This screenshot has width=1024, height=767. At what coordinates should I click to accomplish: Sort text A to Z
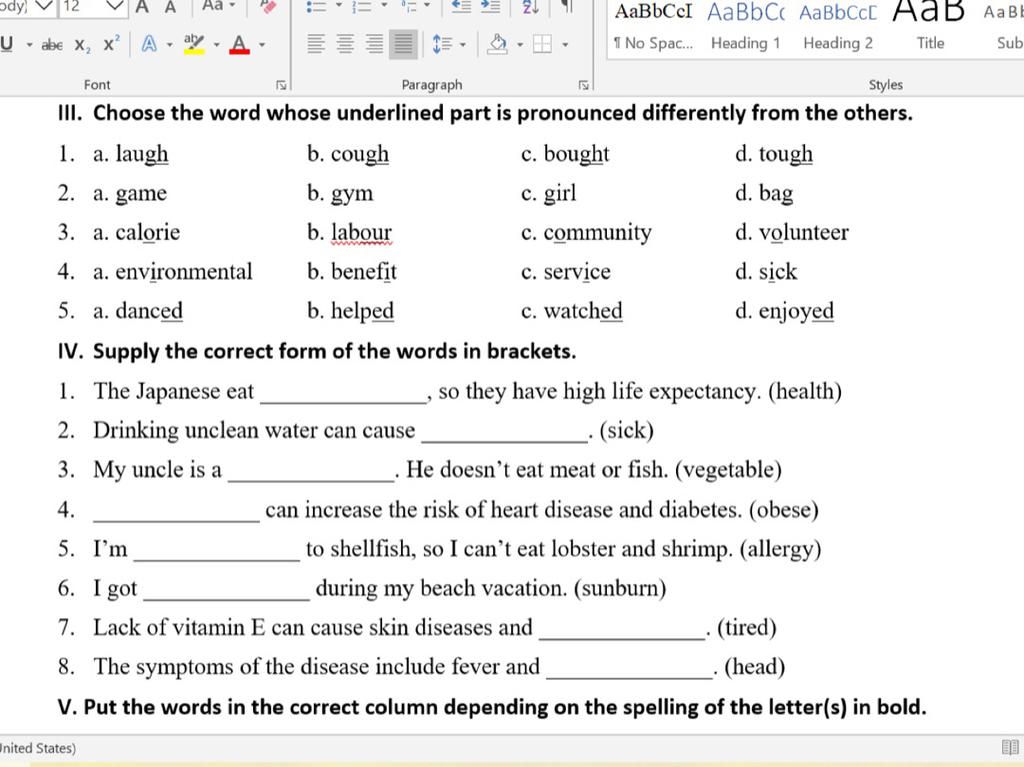pyautogui.click(x=530, y=7)
